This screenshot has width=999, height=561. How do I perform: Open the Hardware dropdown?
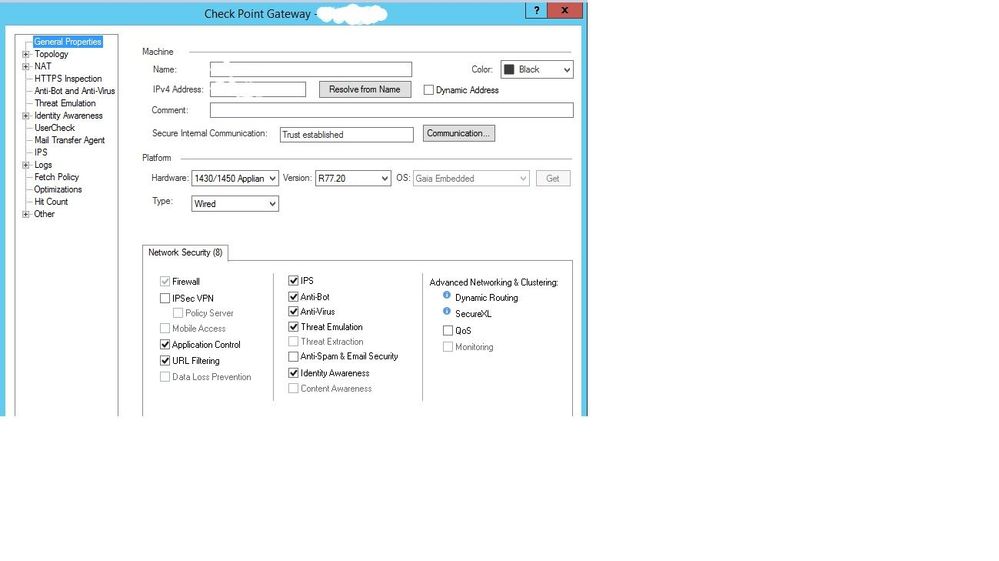click(234, 178)
